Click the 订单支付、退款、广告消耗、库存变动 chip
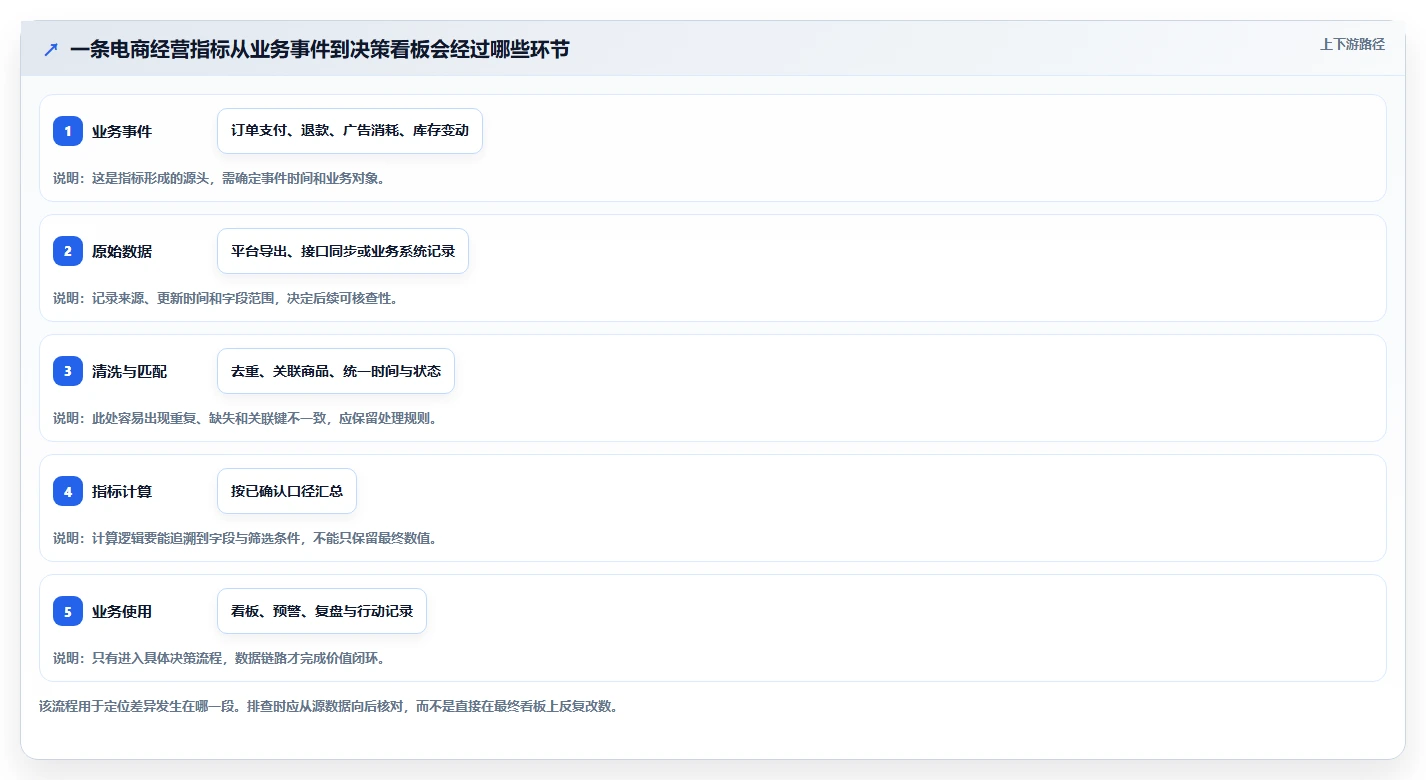1426x780 pixels. [x=350, y=131]
